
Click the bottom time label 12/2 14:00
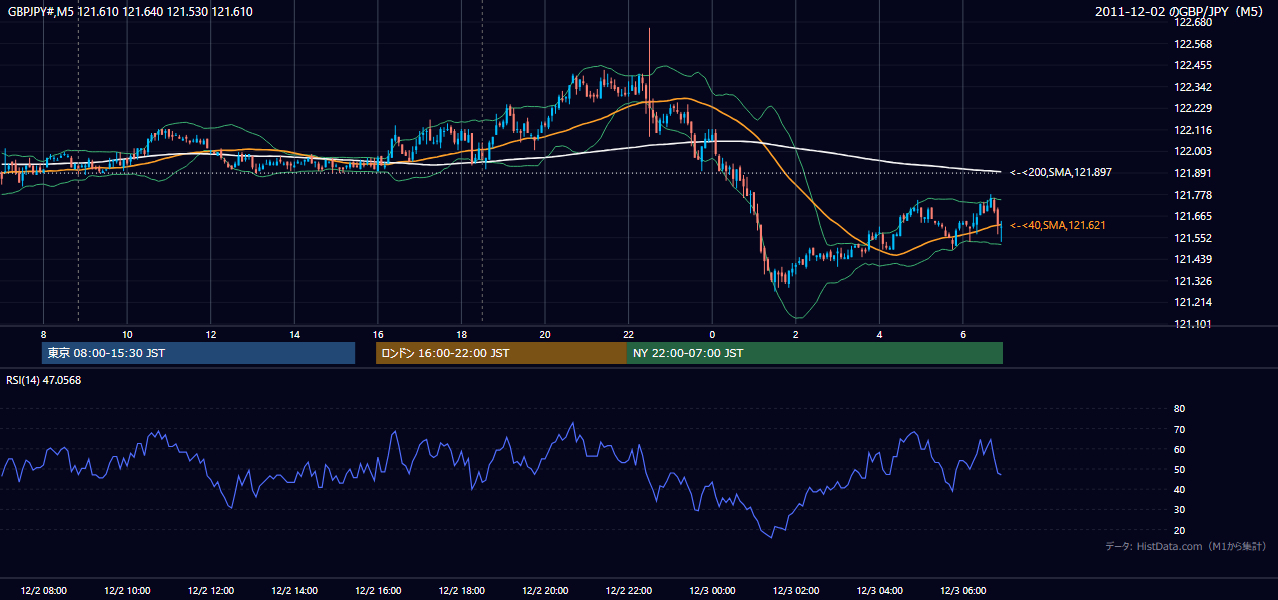(x=293, y=590)
